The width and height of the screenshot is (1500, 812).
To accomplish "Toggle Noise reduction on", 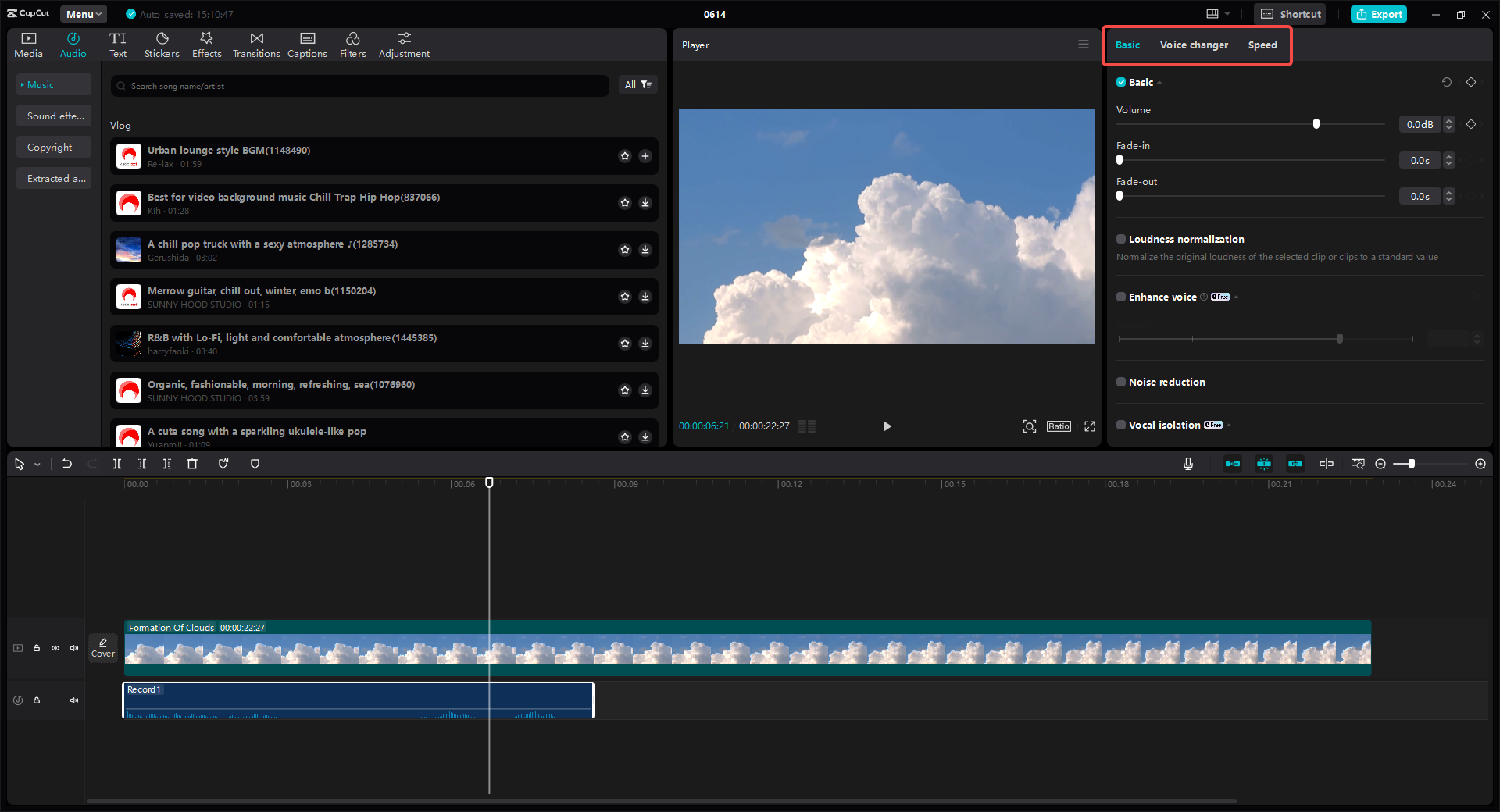I will pos(1120,382).
